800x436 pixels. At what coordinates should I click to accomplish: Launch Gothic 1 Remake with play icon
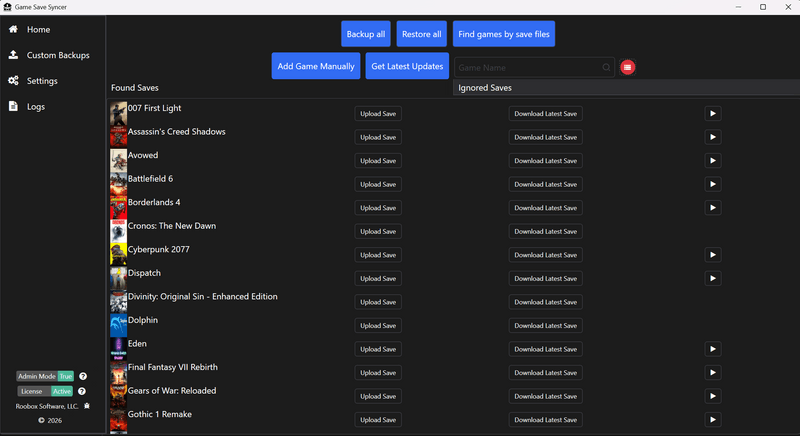[713, 420]
